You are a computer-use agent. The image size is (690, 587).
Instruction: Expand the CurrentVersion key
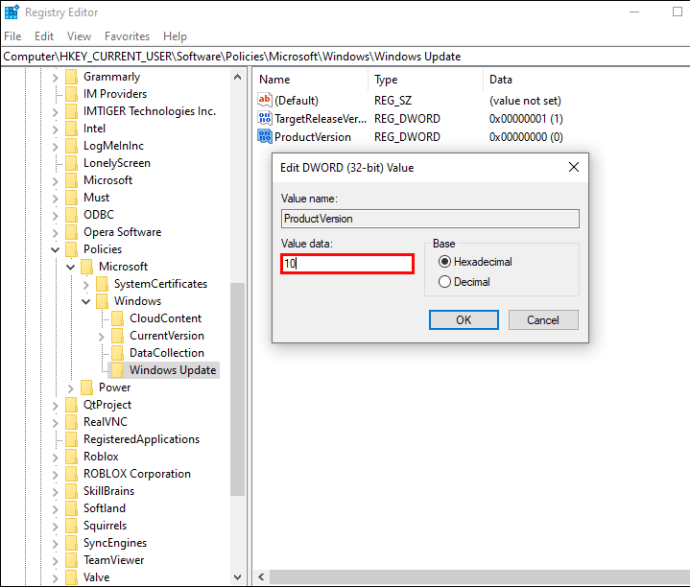101,336
